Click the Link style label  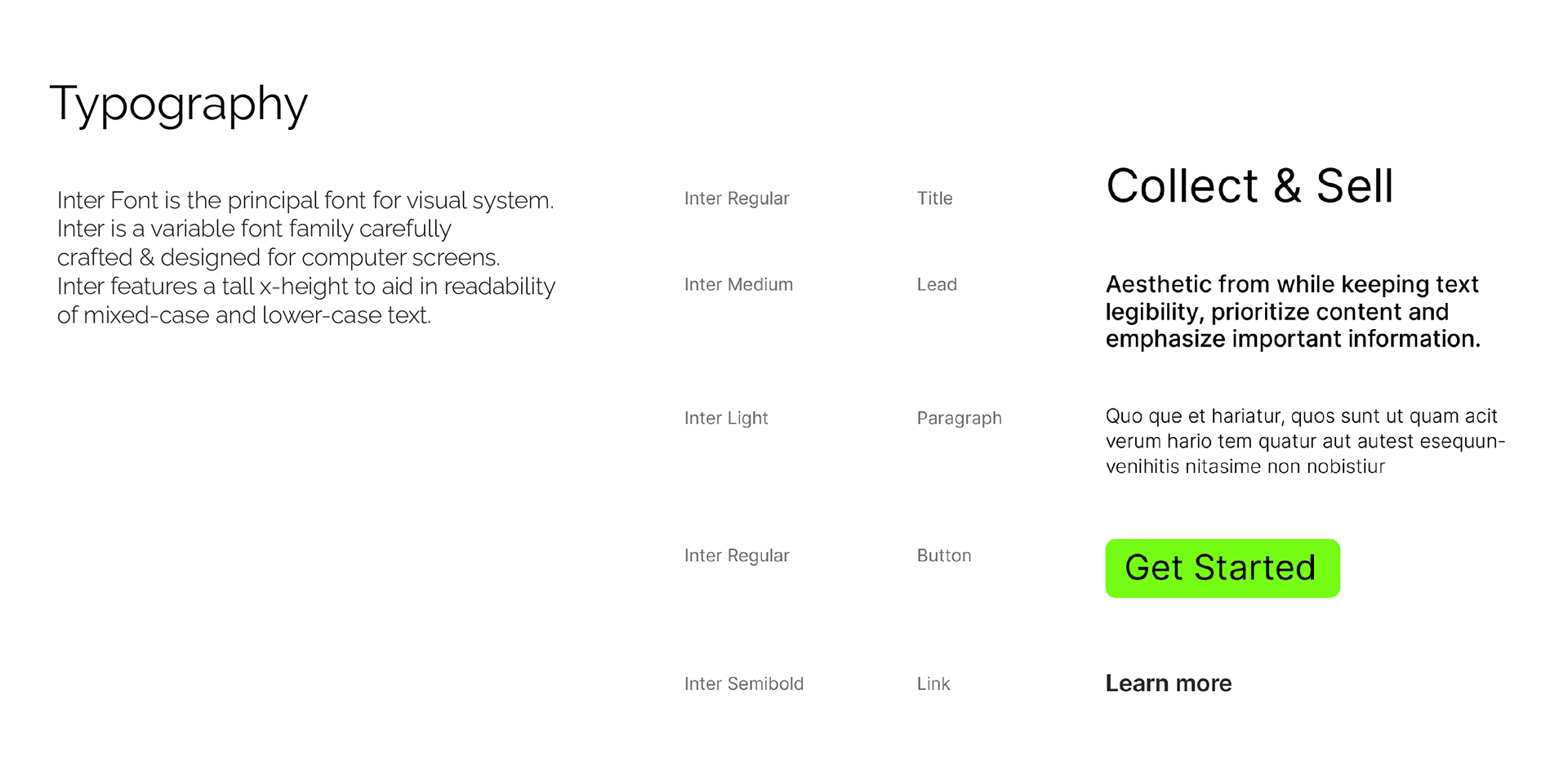933,684
